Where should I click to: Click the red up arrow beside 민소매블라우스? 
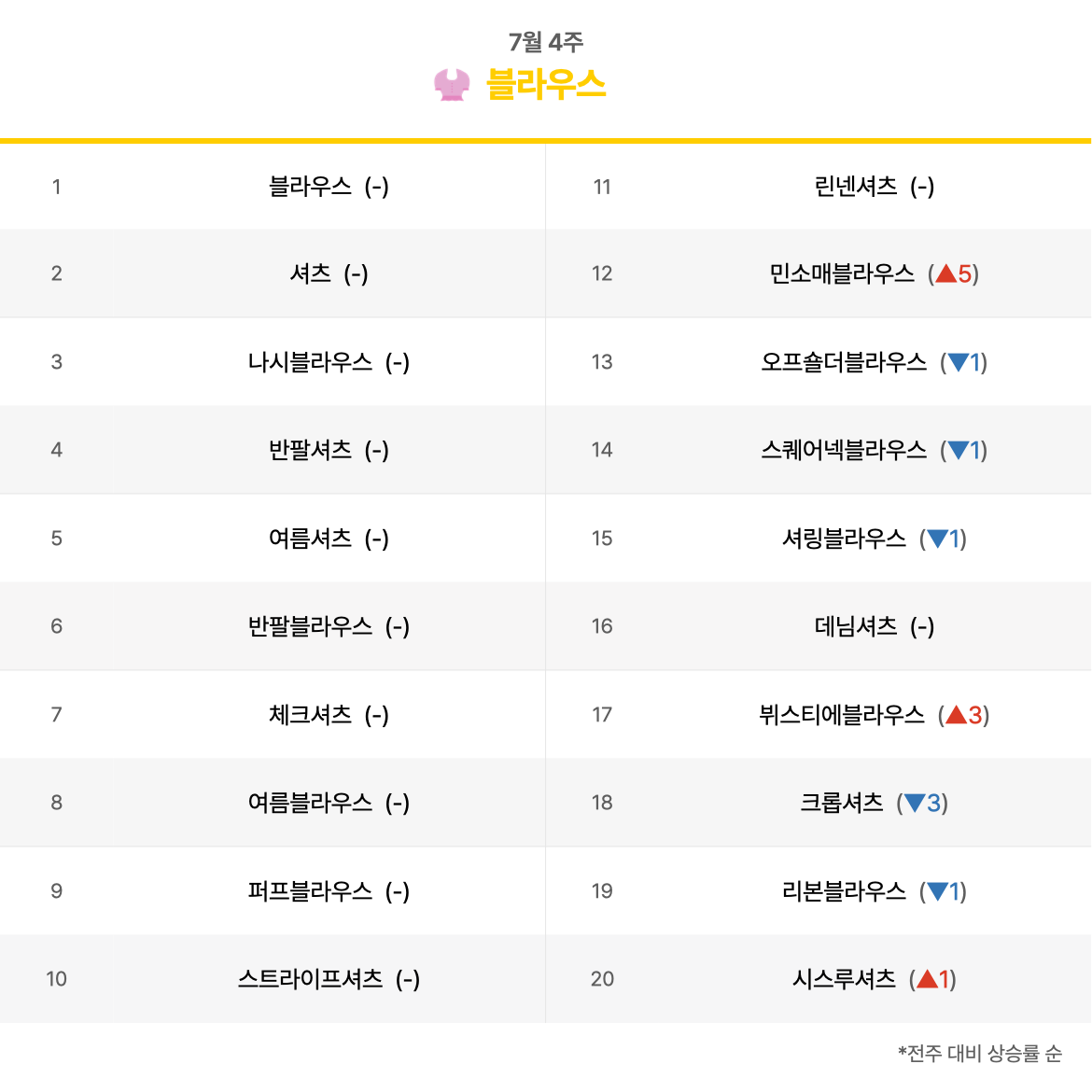pyautogui.click(x=945, y=273)
